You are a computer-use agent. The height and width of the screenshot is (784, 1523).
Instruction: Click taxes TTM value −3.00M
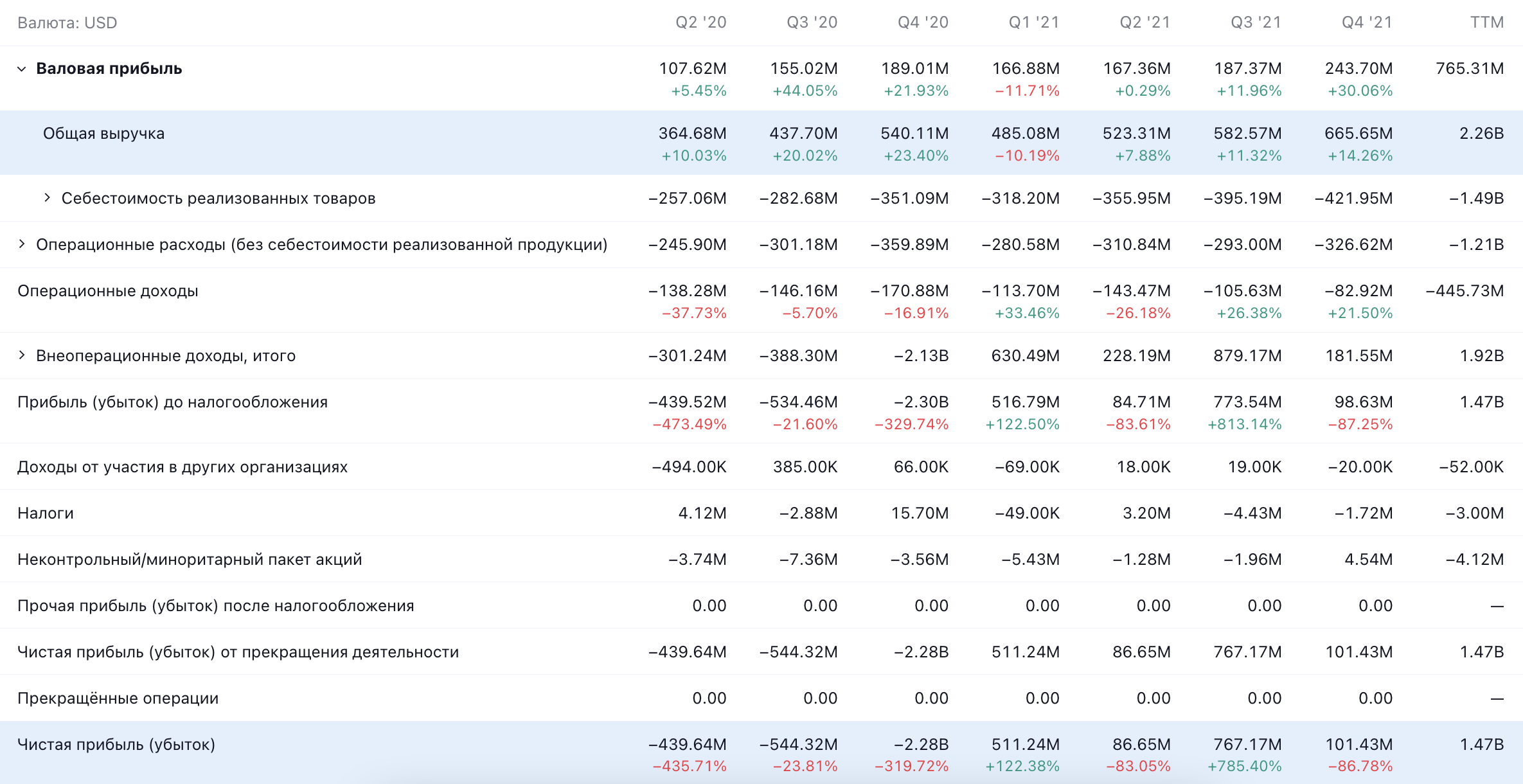[x=1475, y=513]
